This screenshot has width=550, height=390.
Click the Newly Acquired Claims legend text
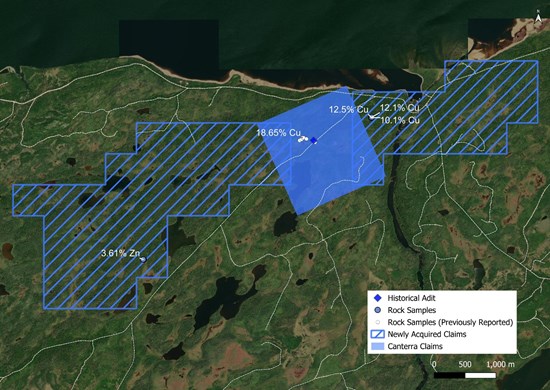point(427,334)
